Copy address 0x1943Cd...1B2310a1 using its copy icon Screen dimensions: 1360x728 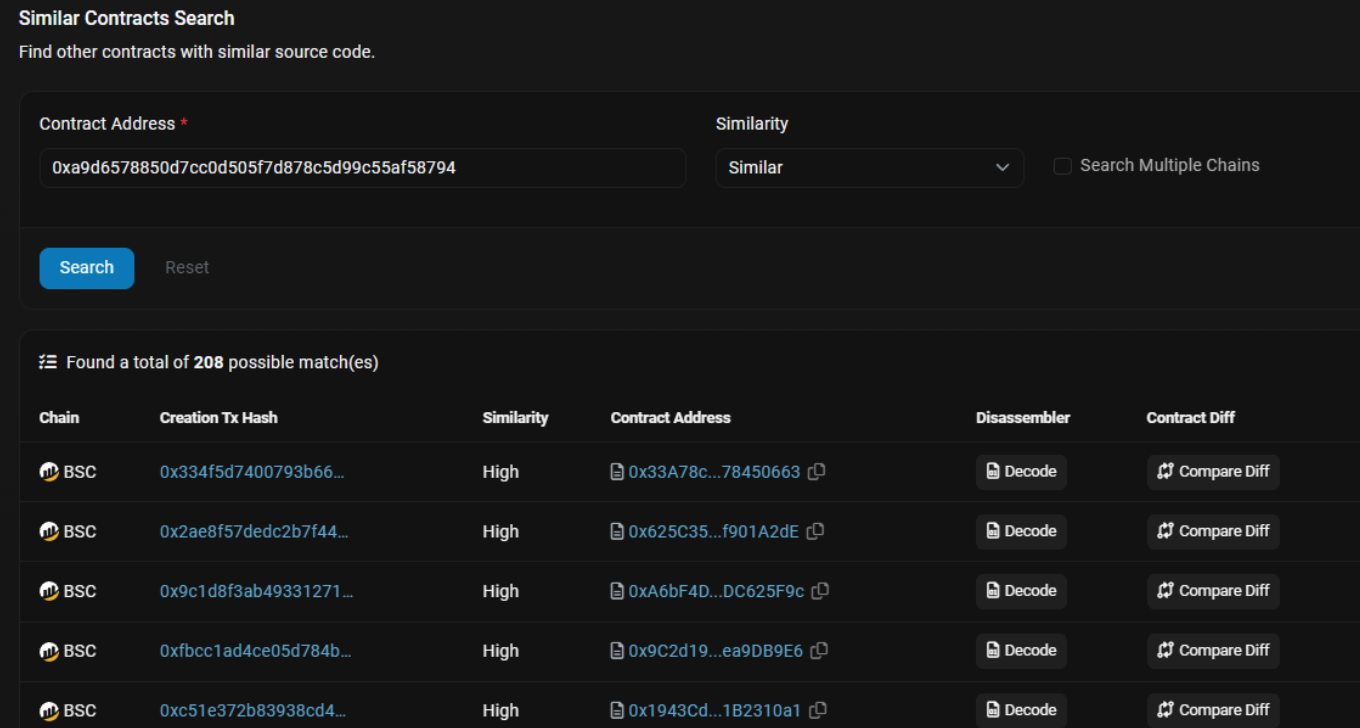(817, 710)
